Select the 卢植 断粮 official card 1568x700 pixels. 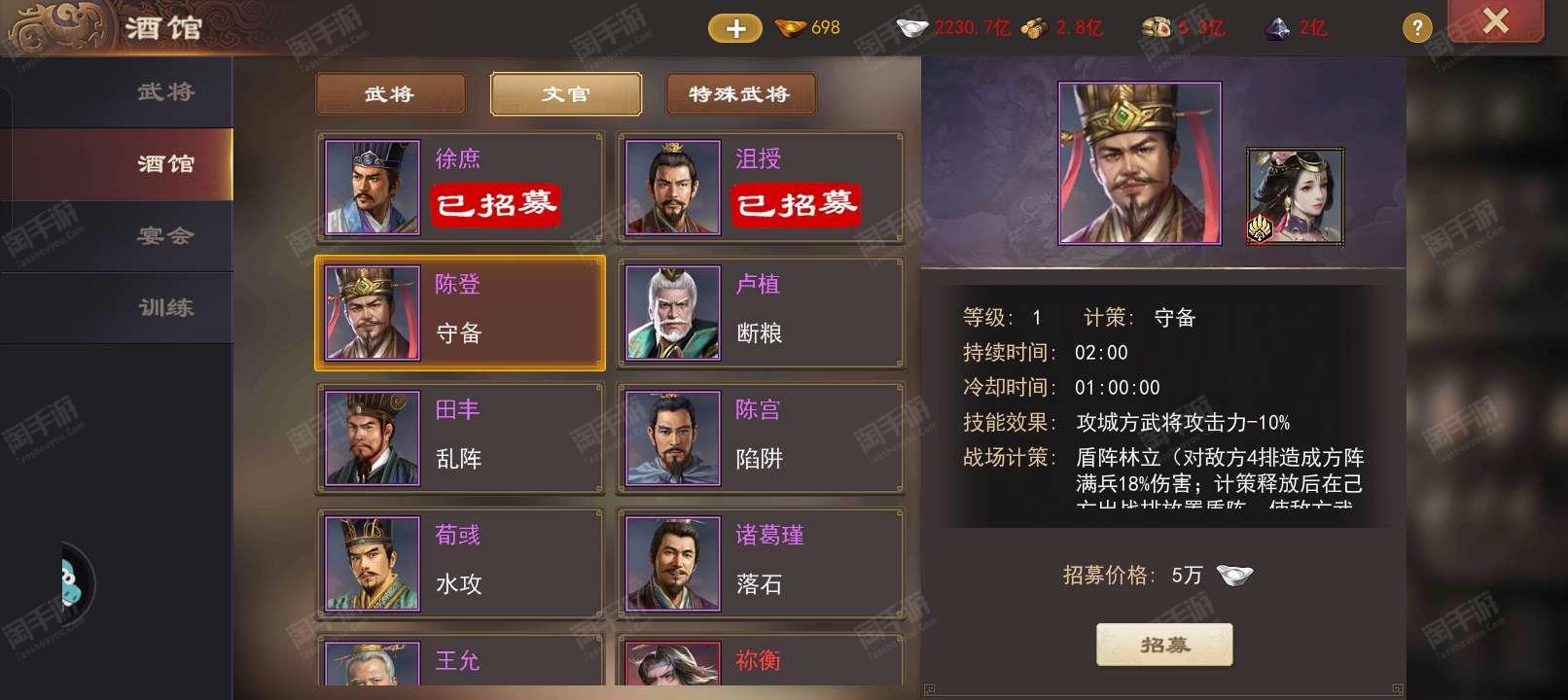[x=761, y=313]
